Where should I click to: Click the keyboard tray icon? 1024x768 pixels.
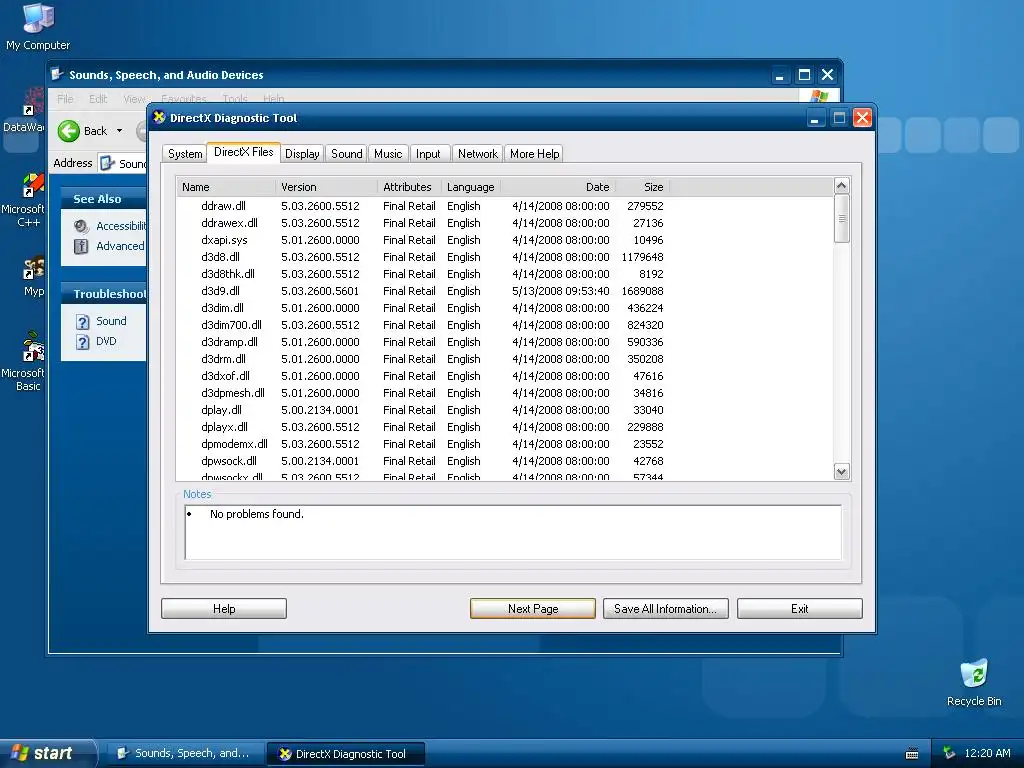912,754
